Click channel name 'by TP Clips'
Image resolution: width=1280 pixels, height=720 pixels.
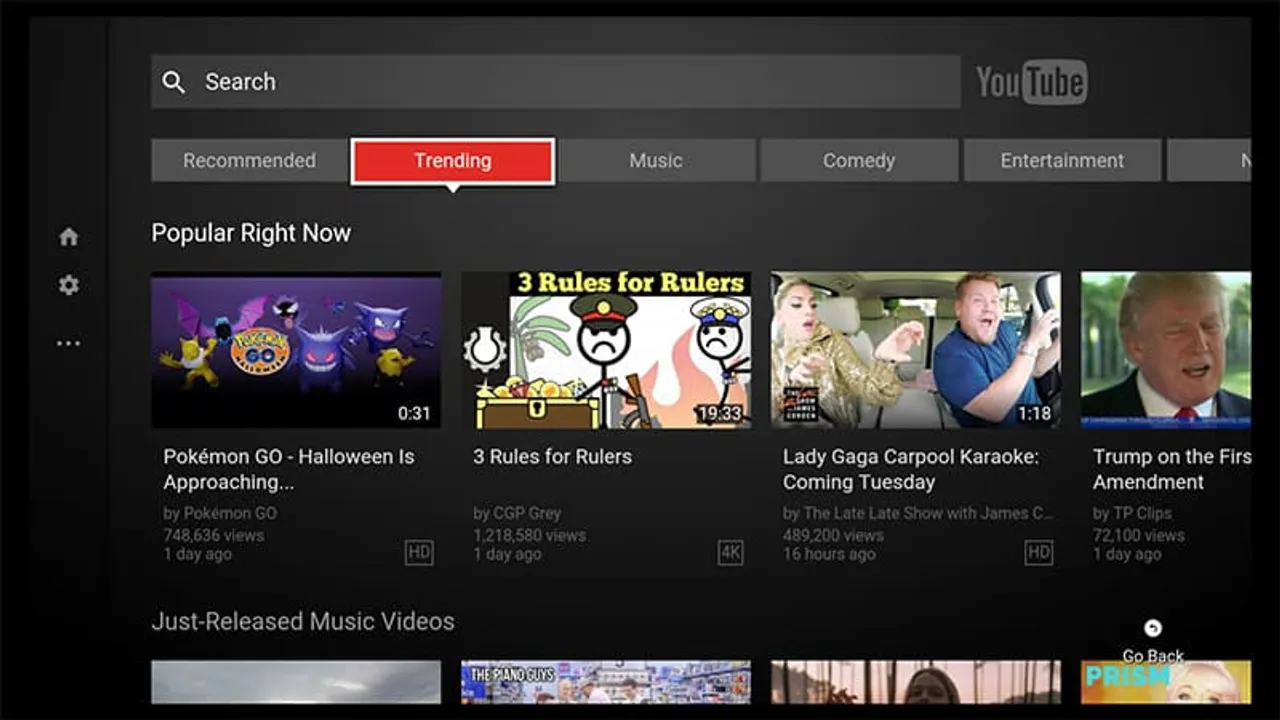click(1132, 513)
